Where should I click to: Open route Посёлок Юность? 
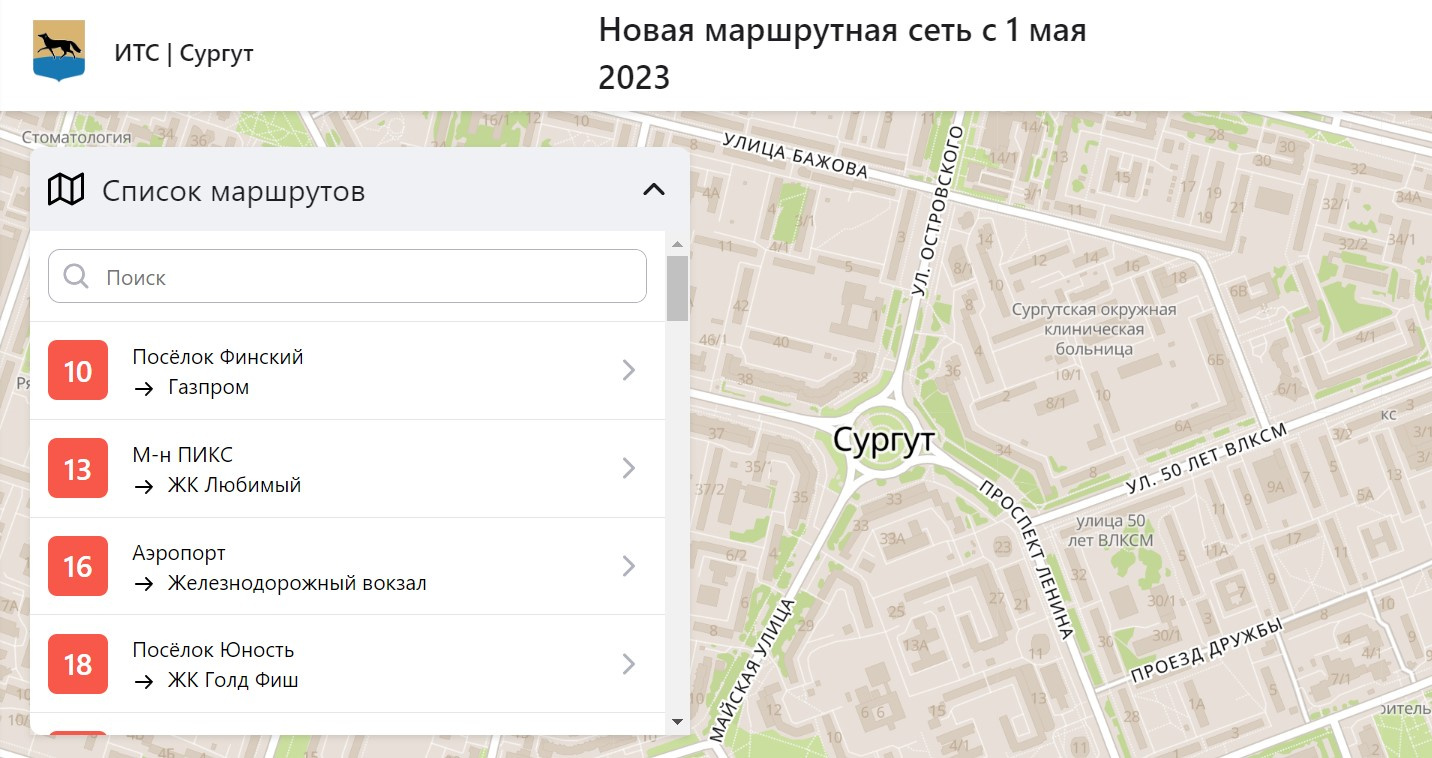pos(213,650)
